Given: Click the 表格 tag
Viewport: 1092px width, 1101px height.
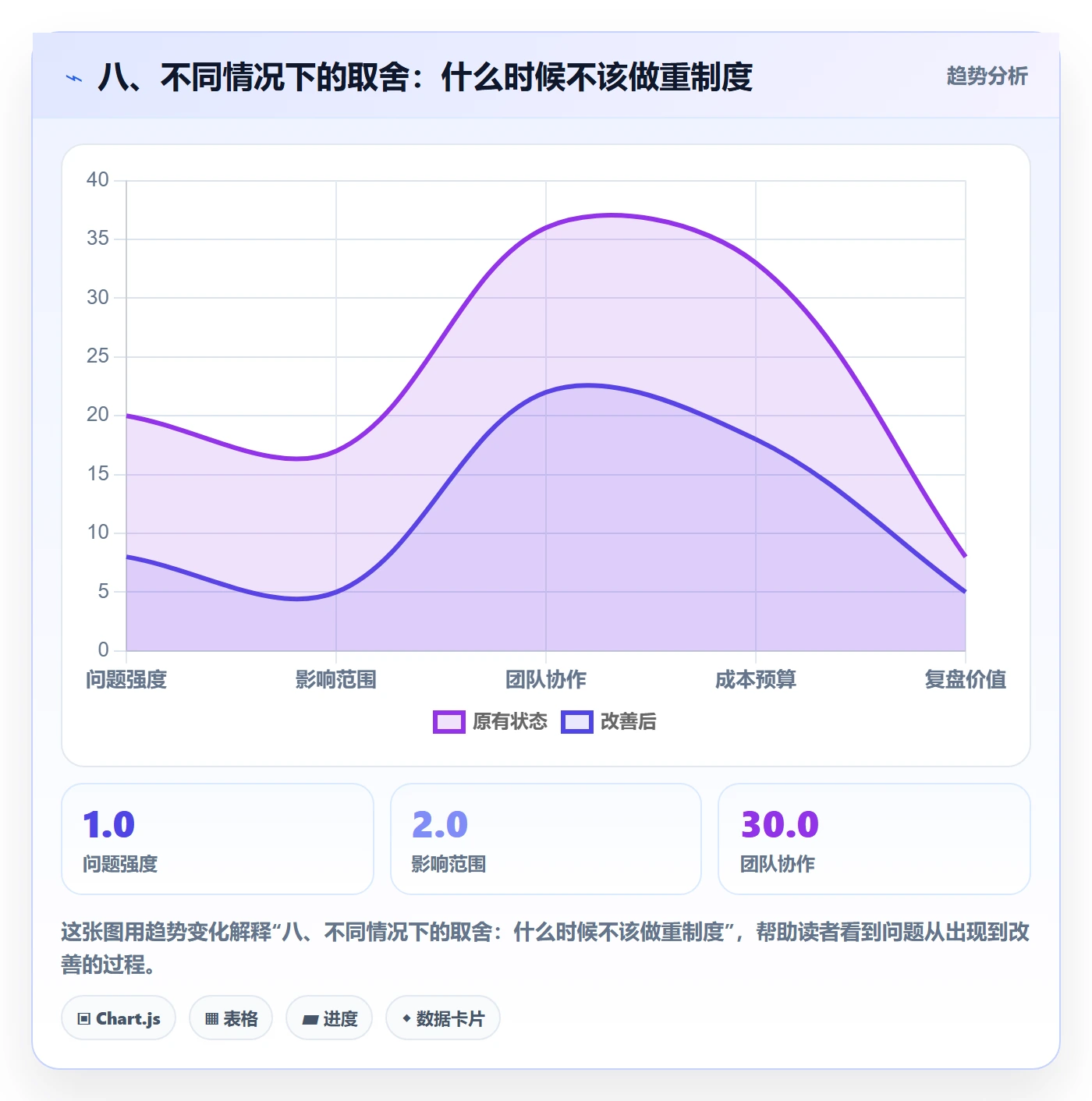Looking at the screenshot, I should [x=231, y=1018].
